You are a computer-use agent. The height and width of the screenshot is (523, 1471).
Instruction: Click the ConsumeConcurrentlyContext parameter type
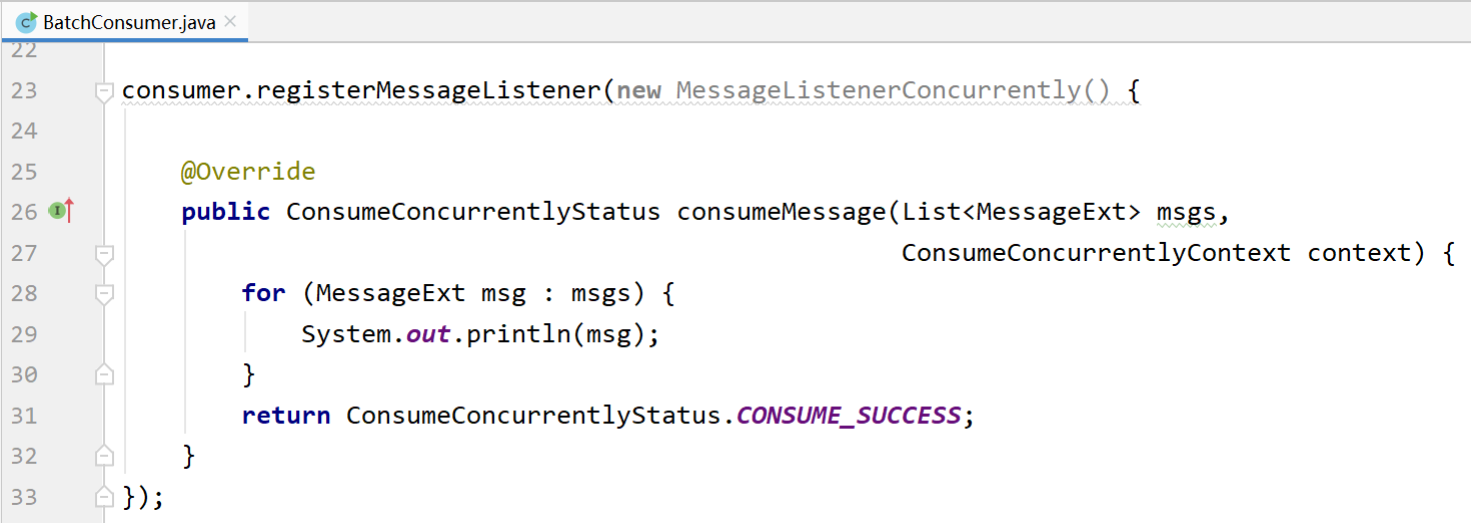click(x=1095, y=253)
